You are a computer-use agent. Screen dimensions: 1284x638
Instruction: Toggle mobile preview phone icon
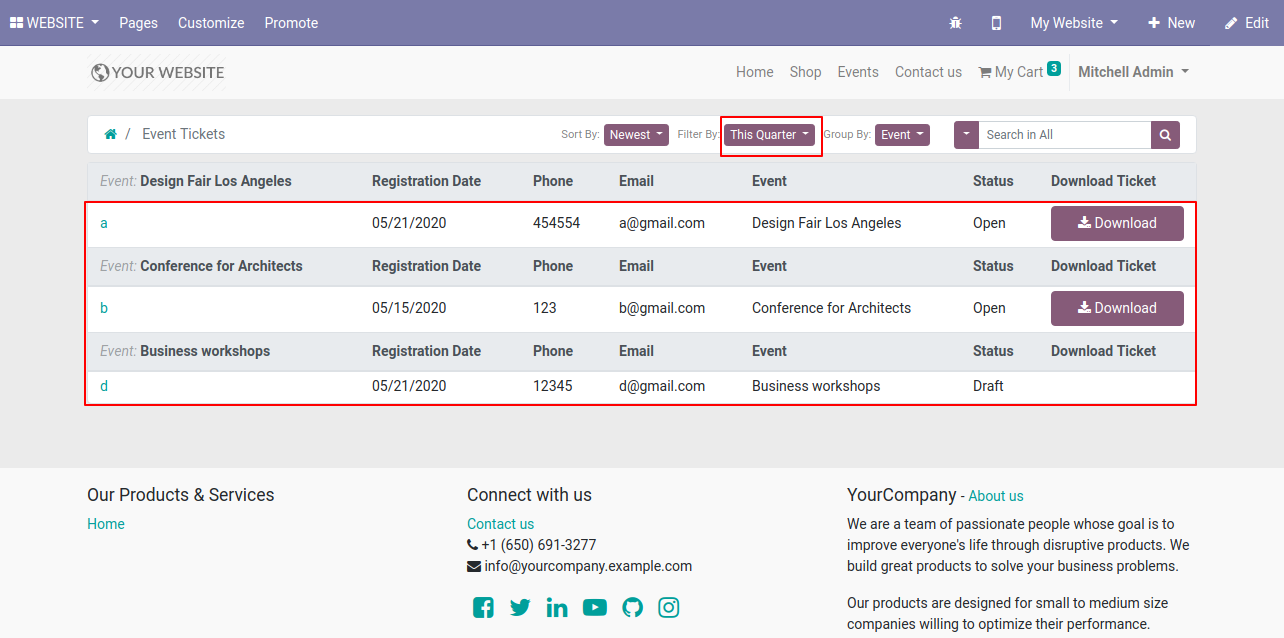(x=997, y=23)
